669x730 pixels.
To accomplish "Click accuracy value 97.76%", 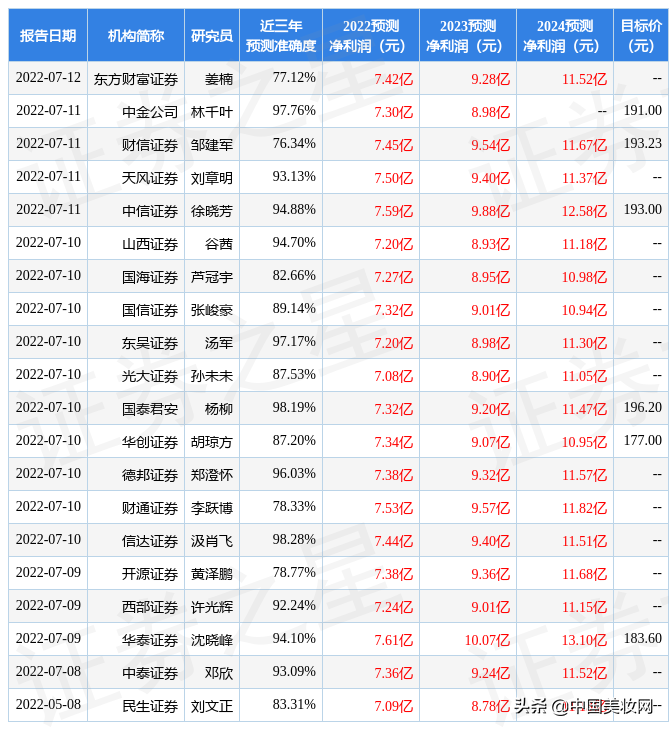I will pyautogui.click(x=294, y=110).
